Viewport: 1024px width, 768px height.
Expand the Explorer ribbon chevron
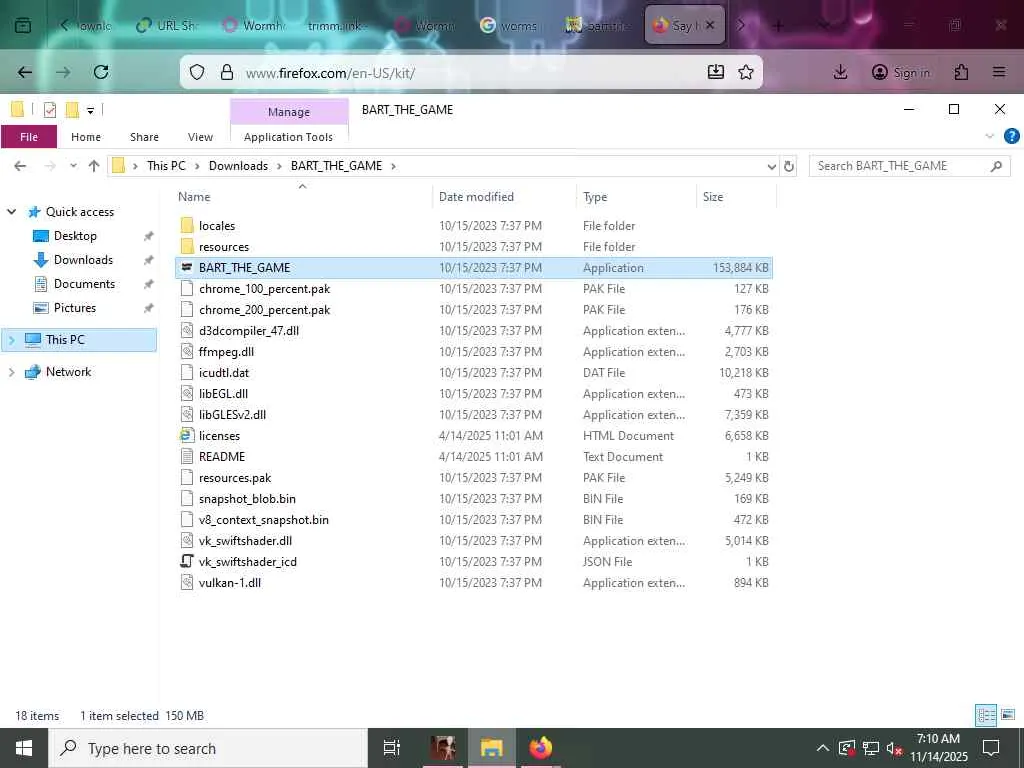[x=989, y=136]
